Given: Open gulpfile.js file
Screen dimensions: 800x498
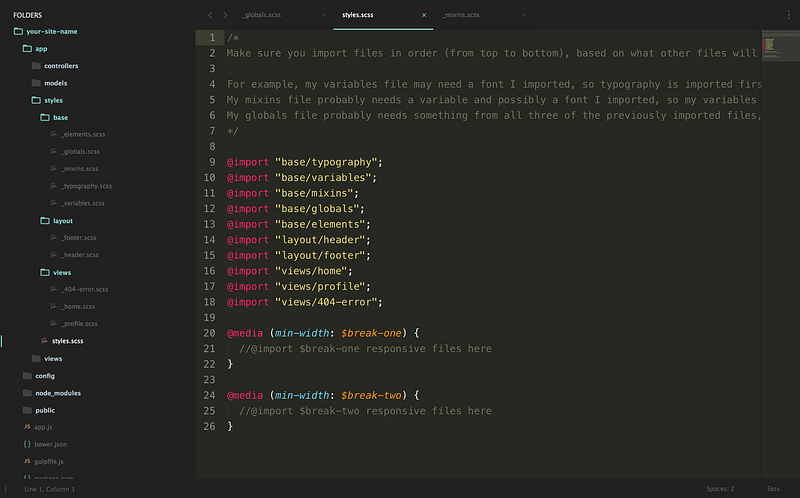Looking at the screenshot, I should tap(49, 461).
